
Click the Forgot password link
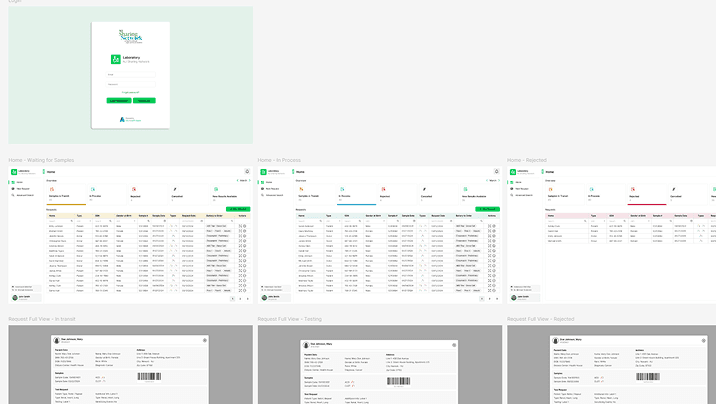[x=131, y=92]
